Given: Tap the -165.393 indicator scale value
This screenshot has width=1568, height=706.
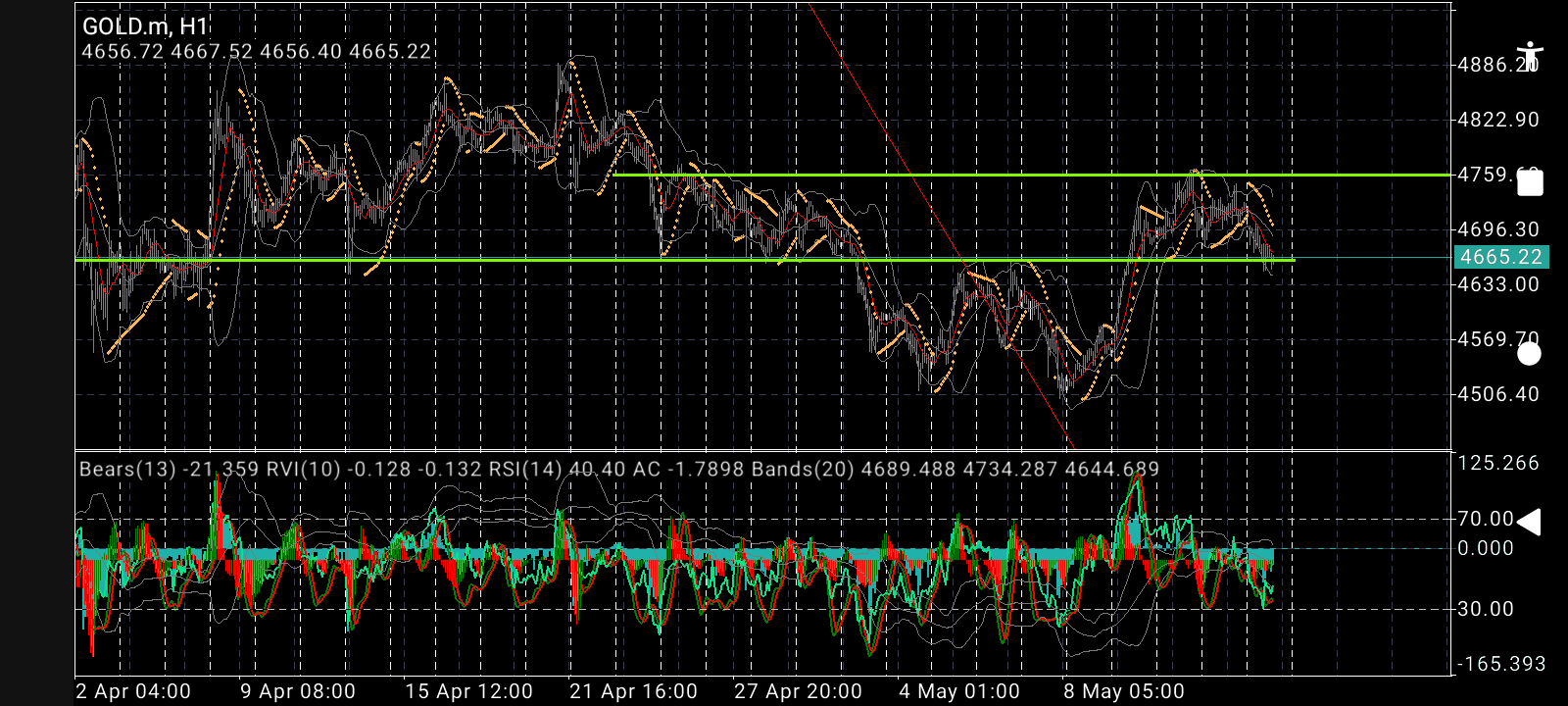Looking at the screenshot, I should click(1501, 664).
